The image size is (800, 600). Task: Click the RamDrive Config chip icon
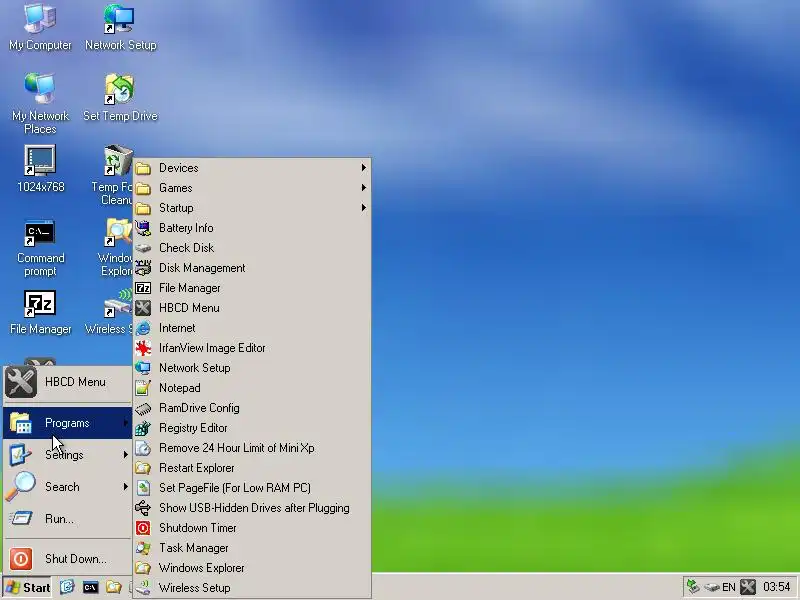tap(143, 408)
